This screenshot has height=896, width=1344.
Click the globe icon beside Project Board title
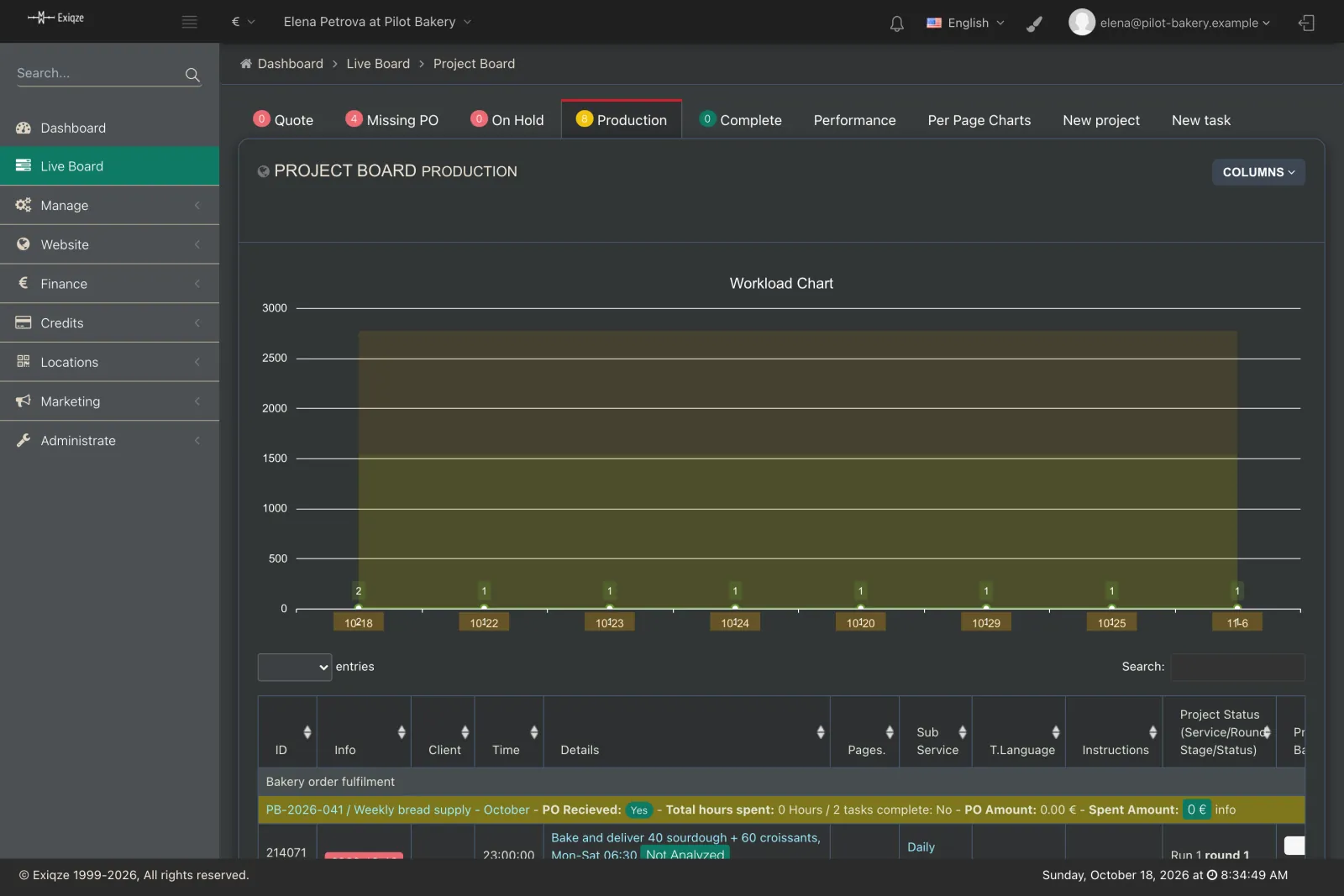coord(263,171)
